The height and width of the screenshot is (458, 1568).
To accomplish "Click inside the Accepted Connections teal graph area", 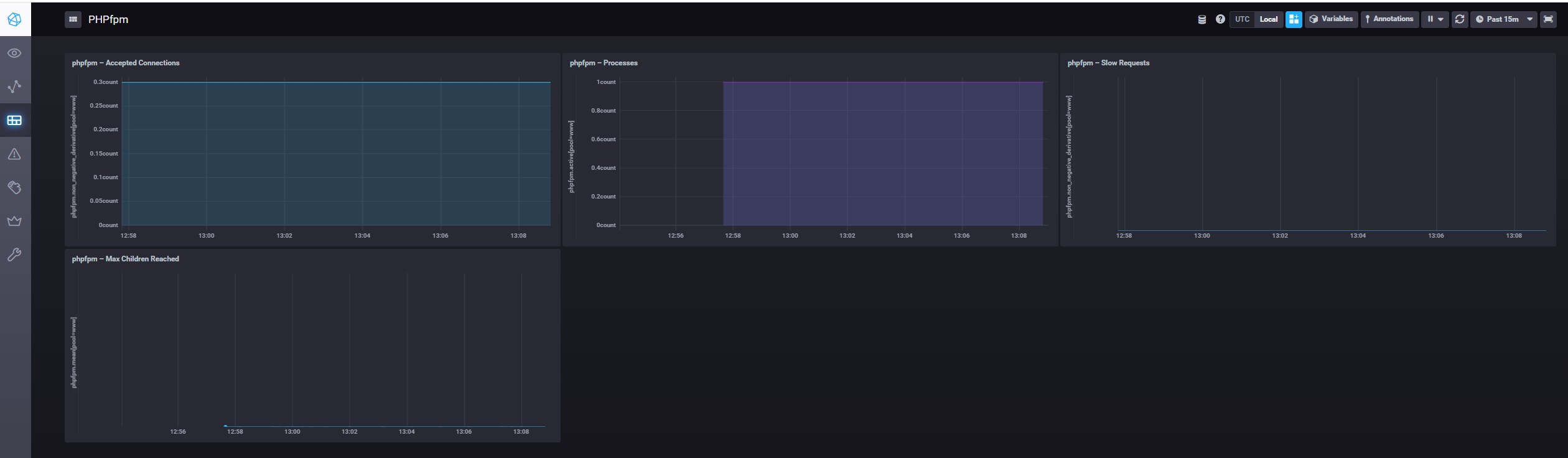I will tap(336, 154).
